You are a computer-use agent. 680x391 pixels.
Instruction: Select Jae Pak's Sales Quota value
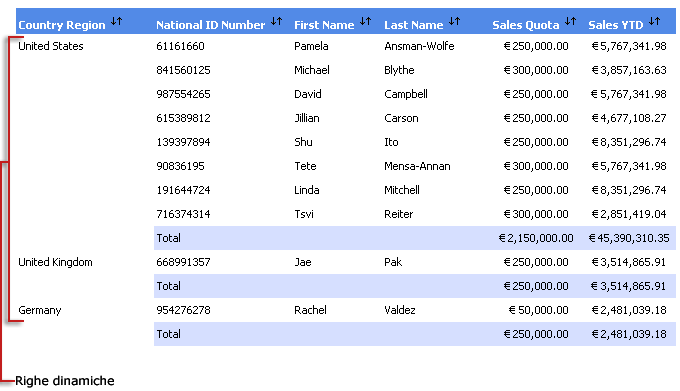pos(536,262)
